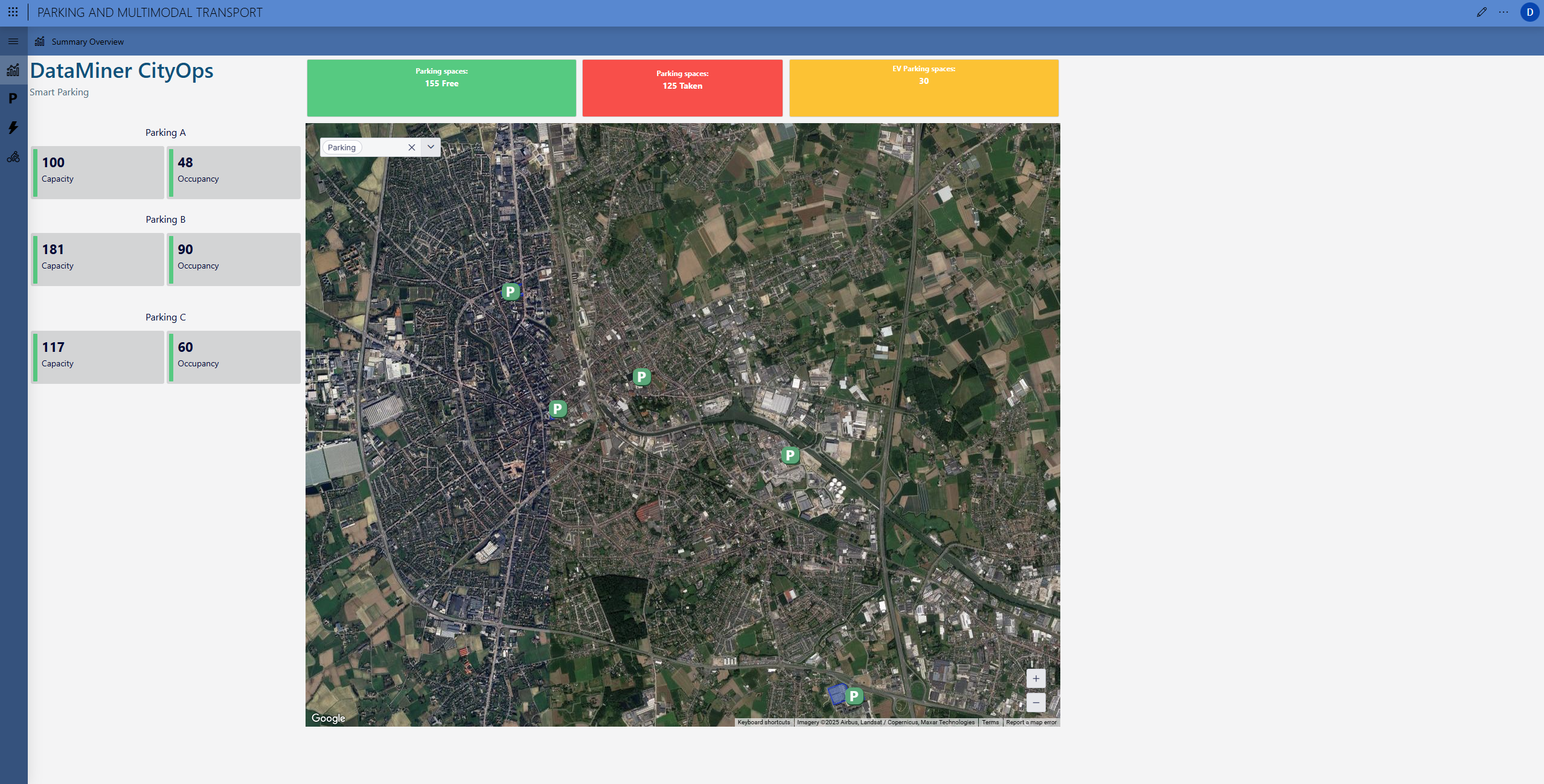The height and width of the screenshot is (784, 1544).
Task: Click the Report a map error link
Action: [1031, 722]
